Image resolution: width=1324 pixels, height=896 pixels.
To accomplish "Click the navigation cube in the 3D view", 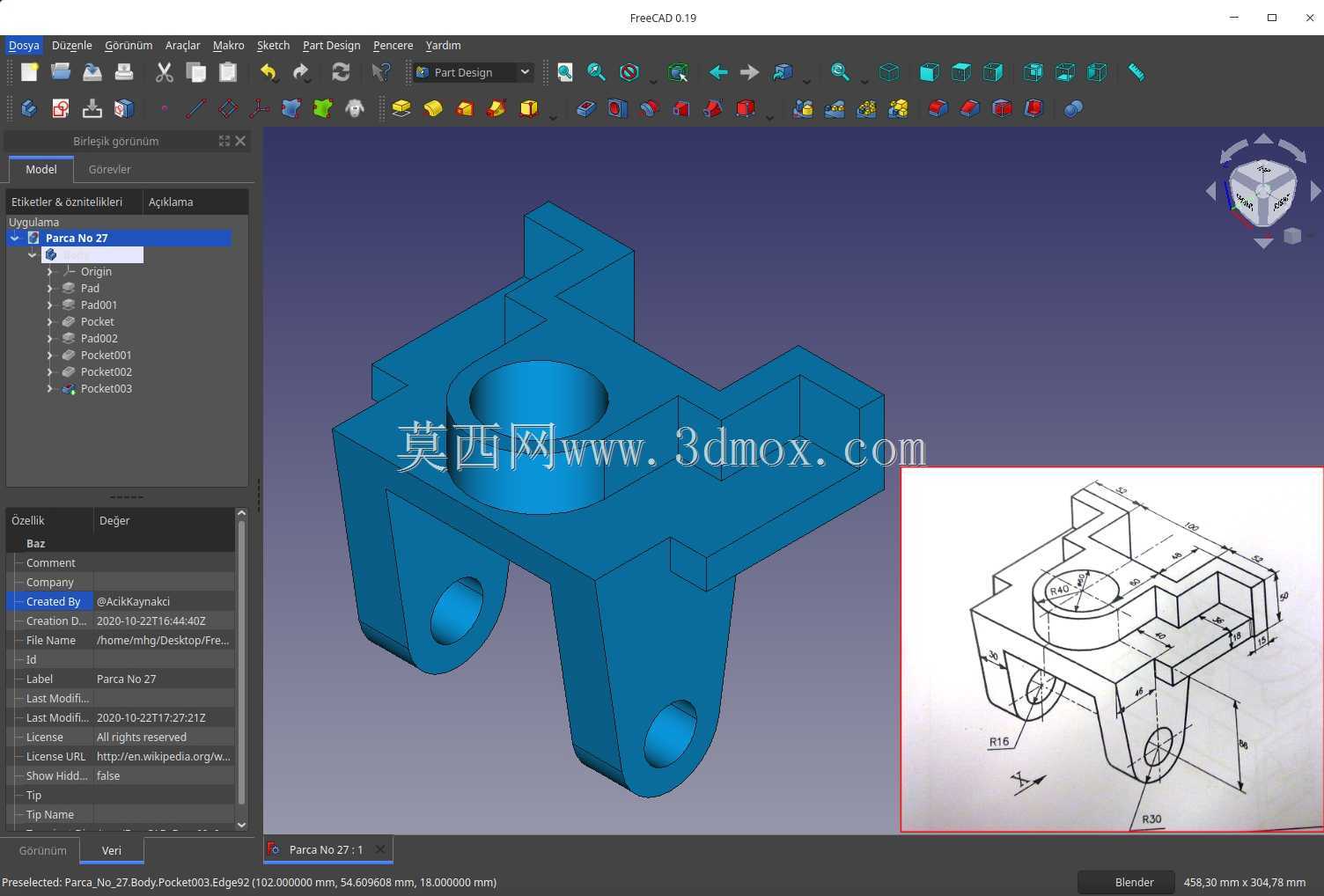I will click(1262, 193).
